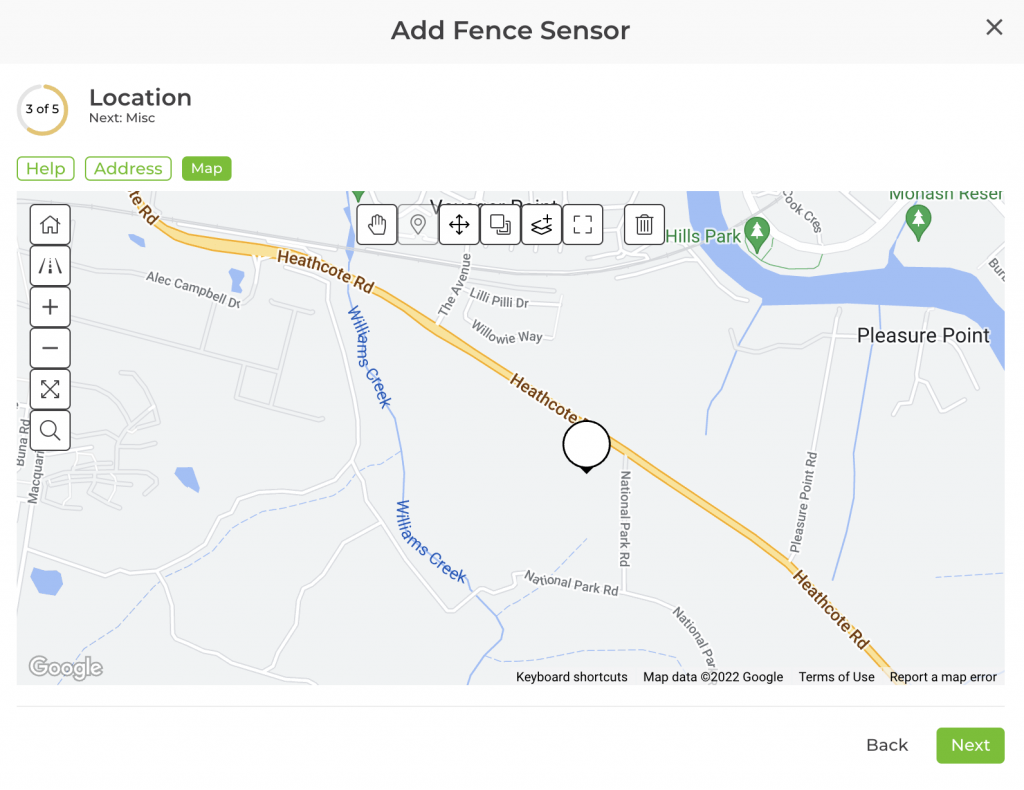Zoom in with the plus button
Image resolution: width=1024 pixels, height=790 pixels.
(x=50, y=307)
